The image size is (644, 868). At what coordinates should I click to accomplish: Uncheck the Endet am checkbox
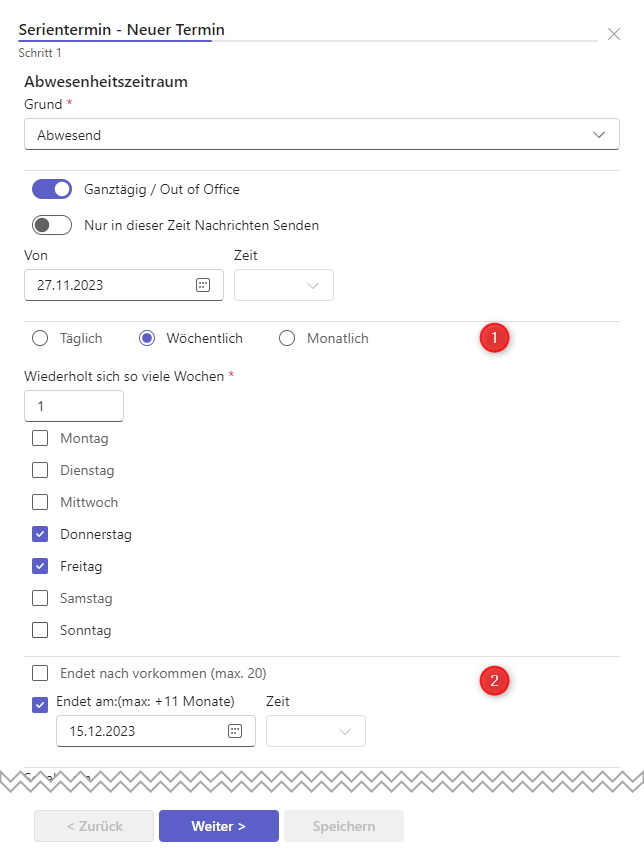click(x=40, y=704)
